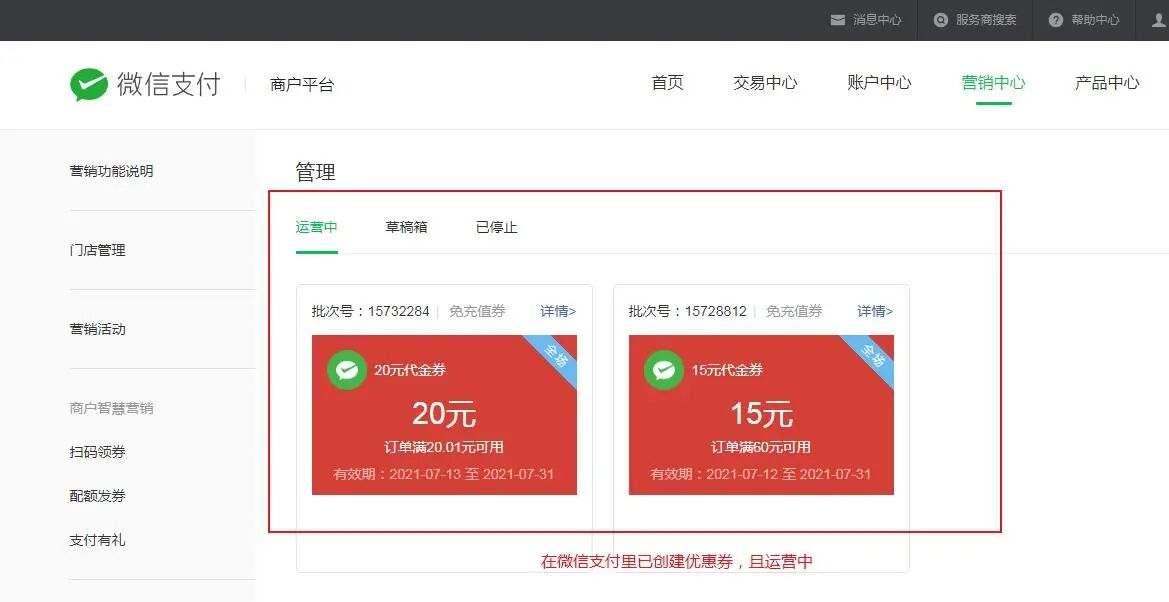Click the 管理 page heading
Image resolution: width=1169 pixels, height=602 pixels.
click(315, 172)
